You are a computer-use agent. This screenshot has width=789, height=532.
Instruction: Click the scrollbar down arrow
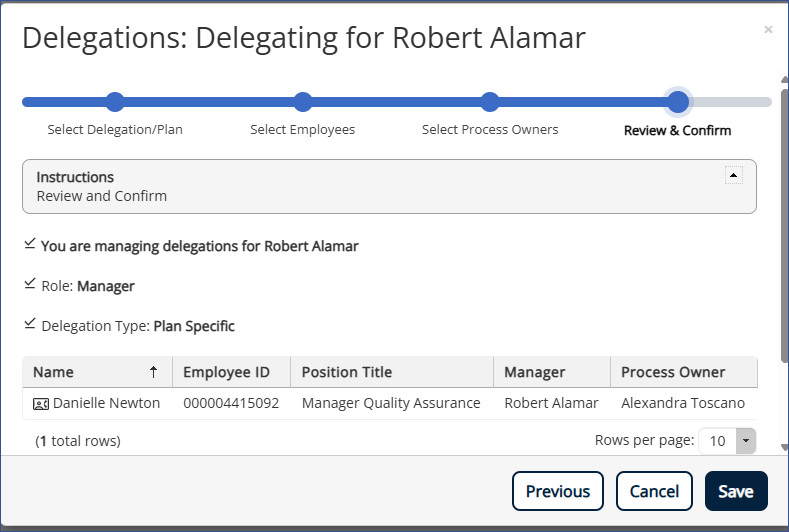[784, 447]
